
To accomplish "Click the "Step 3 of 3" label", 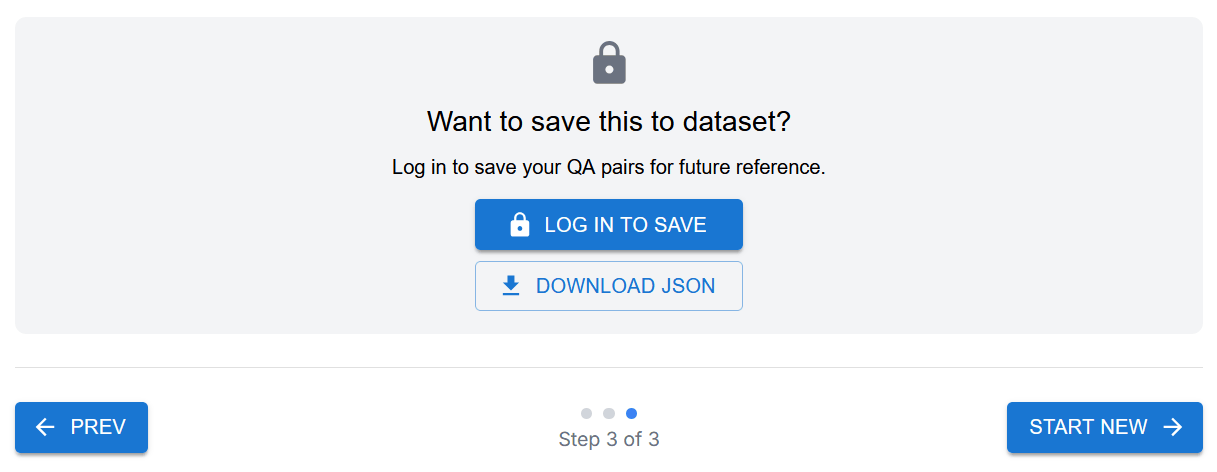I will [x=609, y=440].
